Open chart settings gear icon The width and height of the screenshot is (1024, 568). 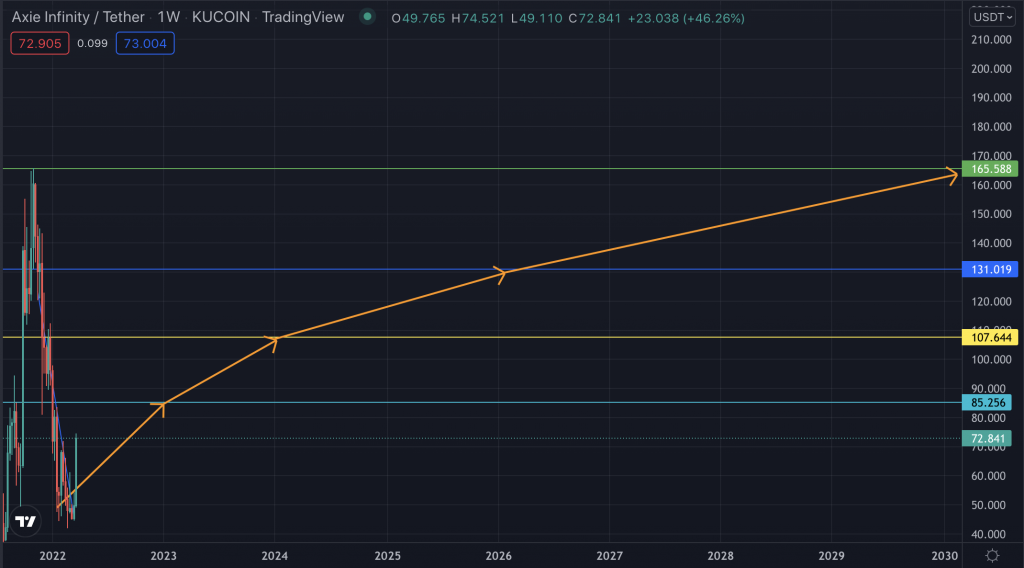click(992, 556)
